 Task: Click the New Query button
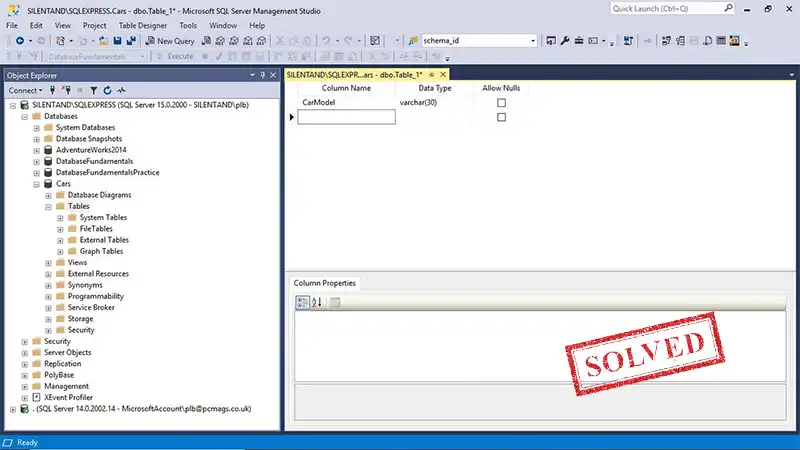point(170,41)
